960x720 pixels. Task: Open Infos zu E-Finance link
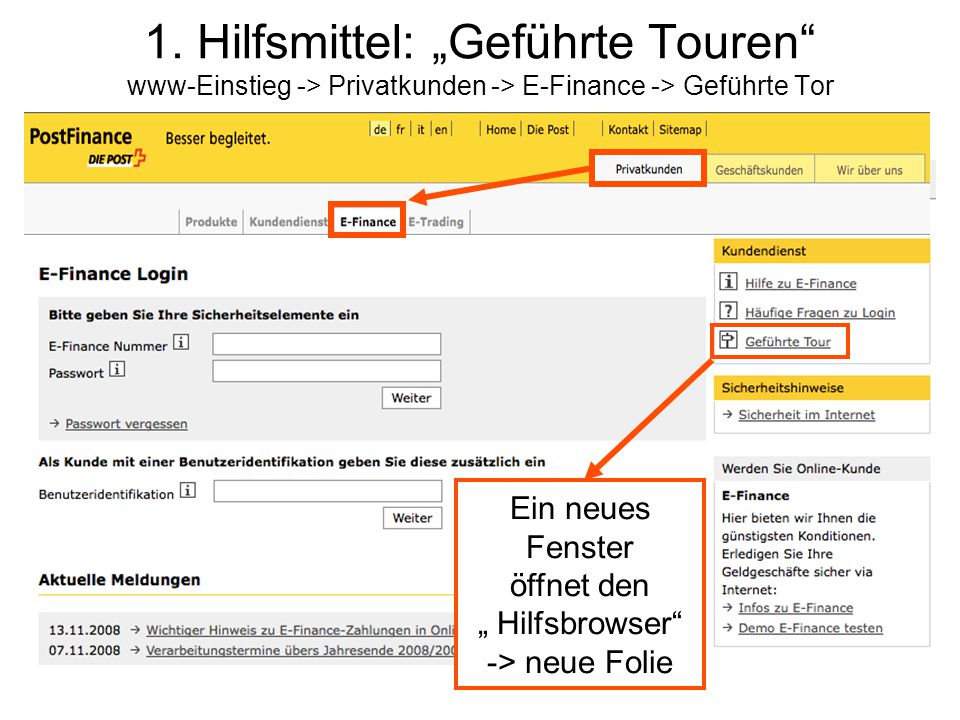tap(795, 607)
